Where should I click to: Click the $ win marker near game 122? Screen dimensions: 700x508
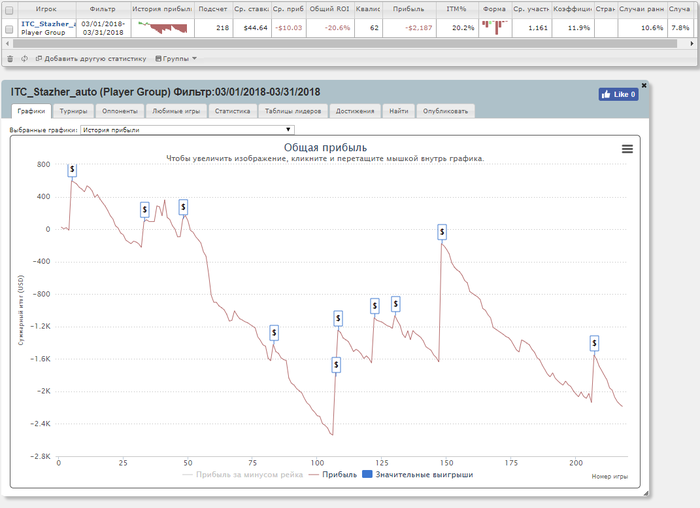(375, 306)
